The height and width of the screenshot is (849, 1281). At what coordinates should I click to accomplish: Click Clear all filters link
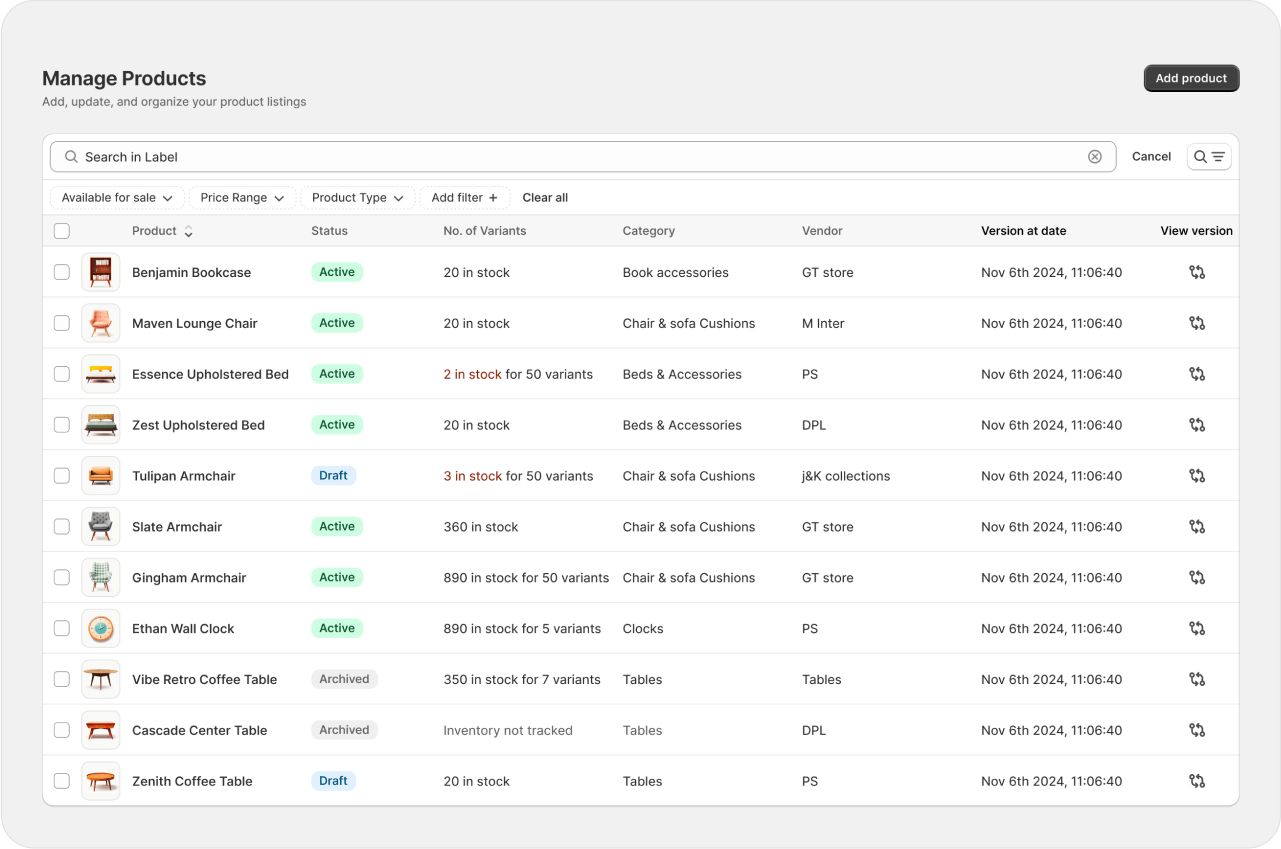(545, 198)
